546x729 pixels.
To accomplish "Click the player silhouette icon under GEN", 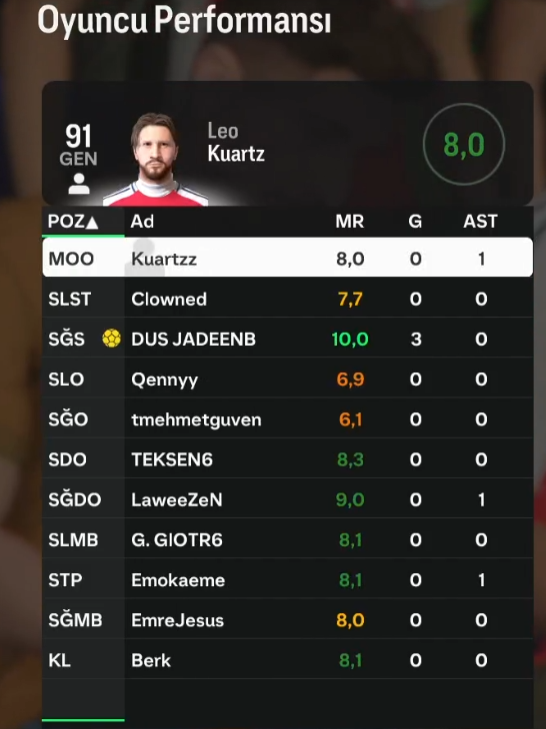I will [x=79, y=184].
